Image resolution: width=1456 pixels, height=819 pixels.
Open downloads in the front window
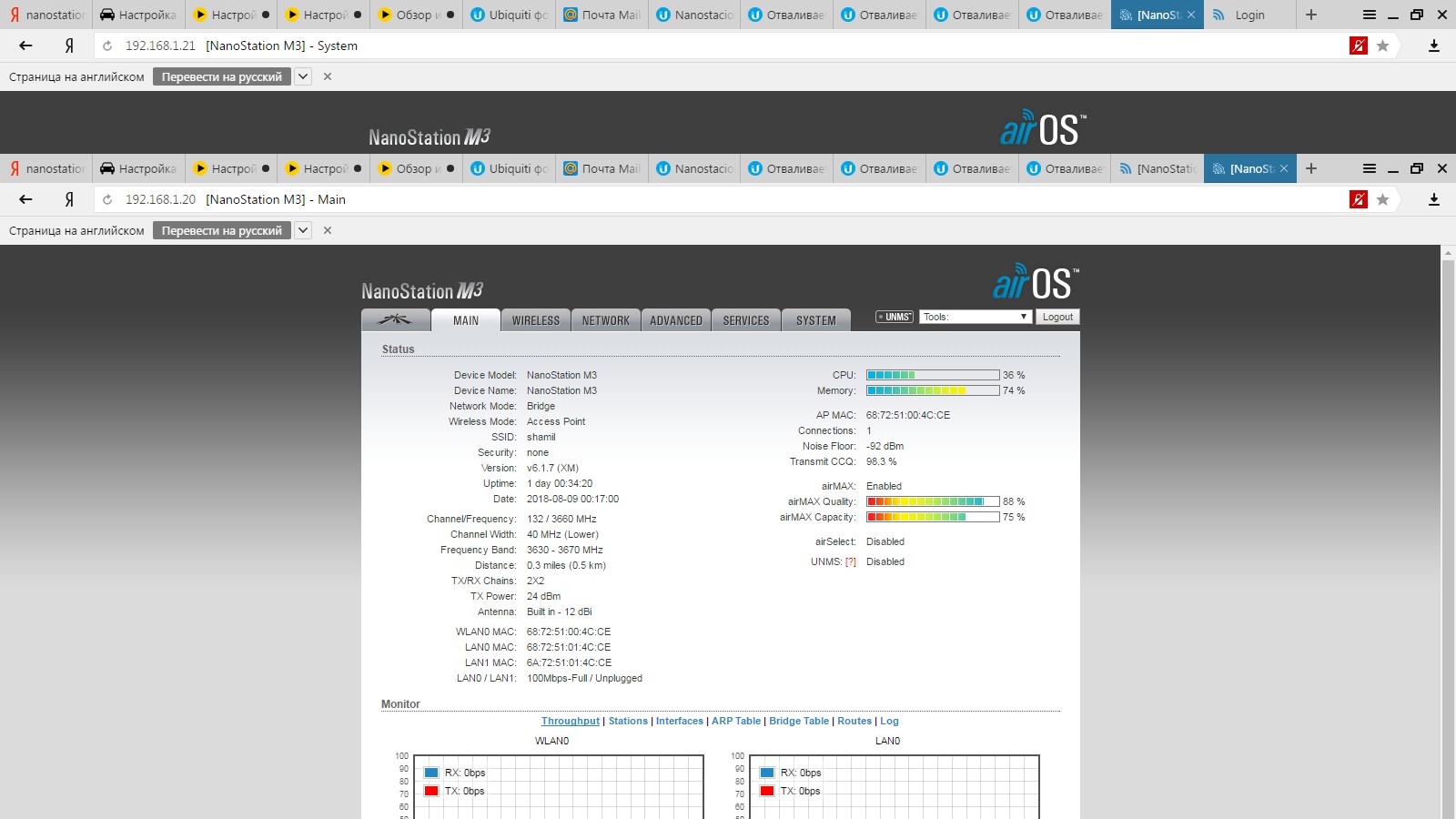(x=1434, y=199)
